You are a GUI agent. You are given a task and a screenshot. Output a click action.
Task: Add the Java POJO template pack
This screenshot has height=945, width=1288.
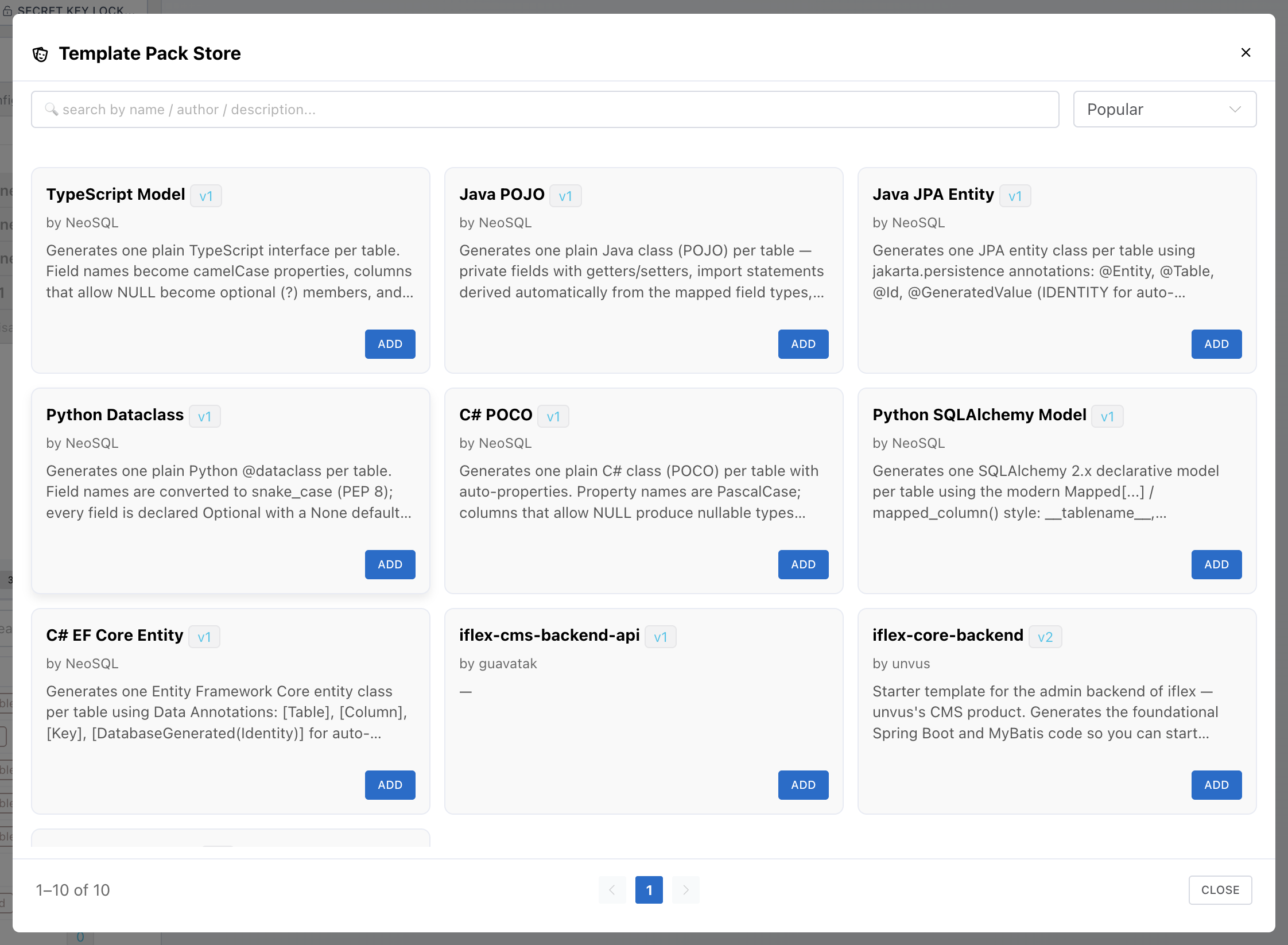click(x=803, y=344)
